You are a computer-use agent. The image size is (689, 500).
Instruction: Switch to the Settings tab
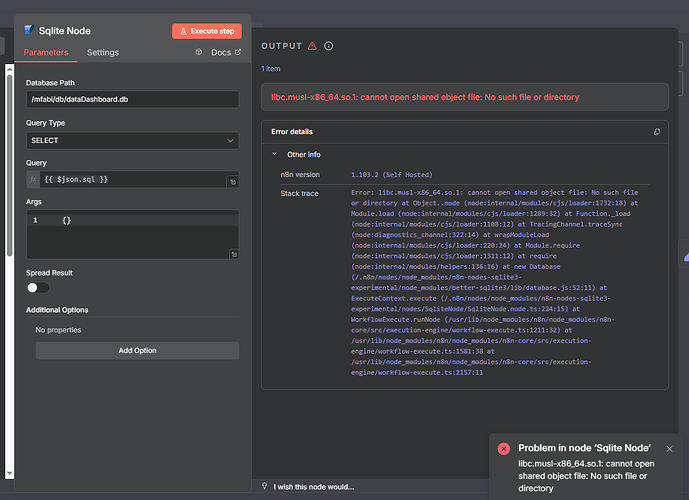(103, 52)
